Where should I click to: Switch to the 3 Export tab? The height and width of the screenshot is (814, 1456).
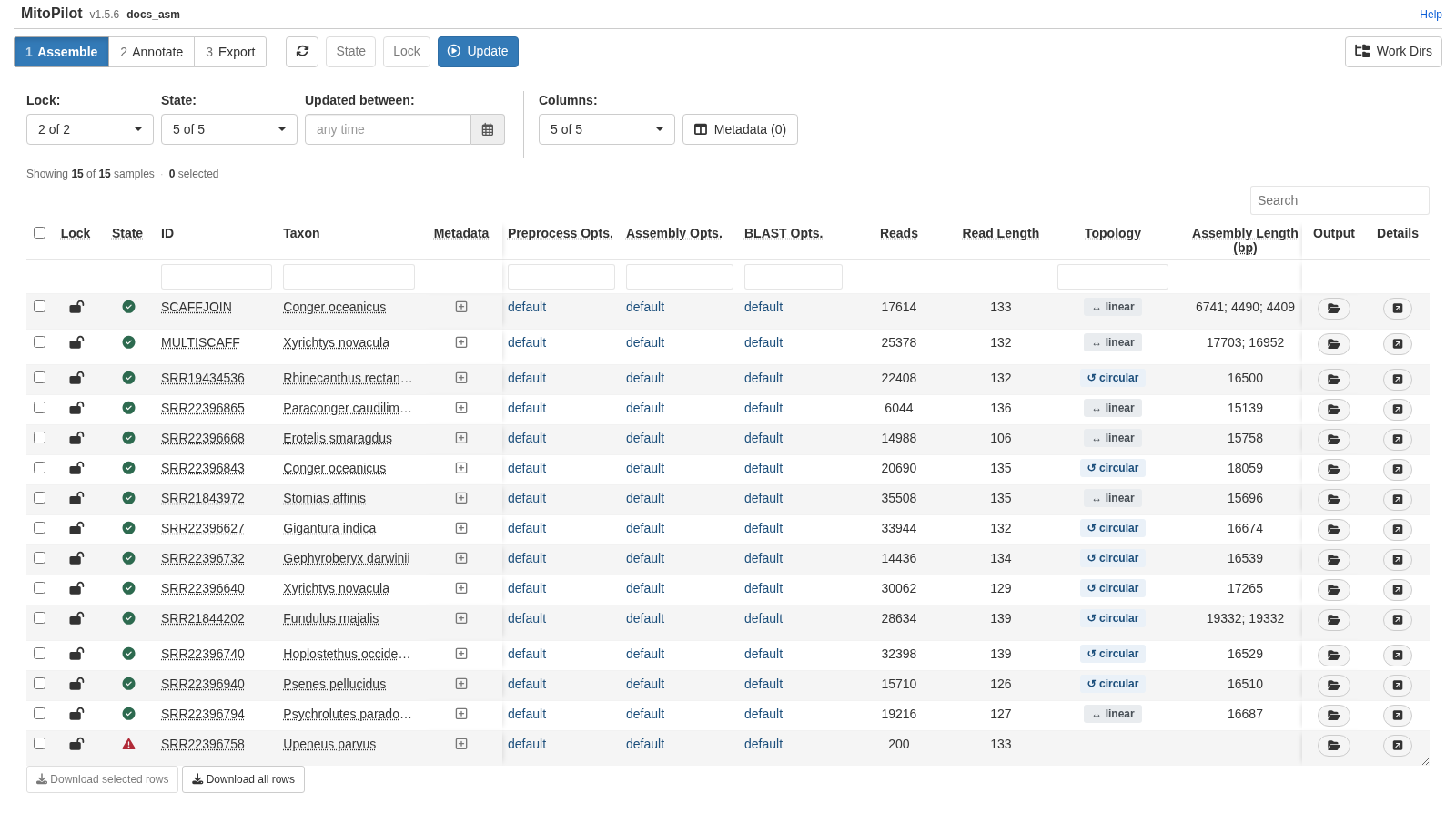(230, 52)
